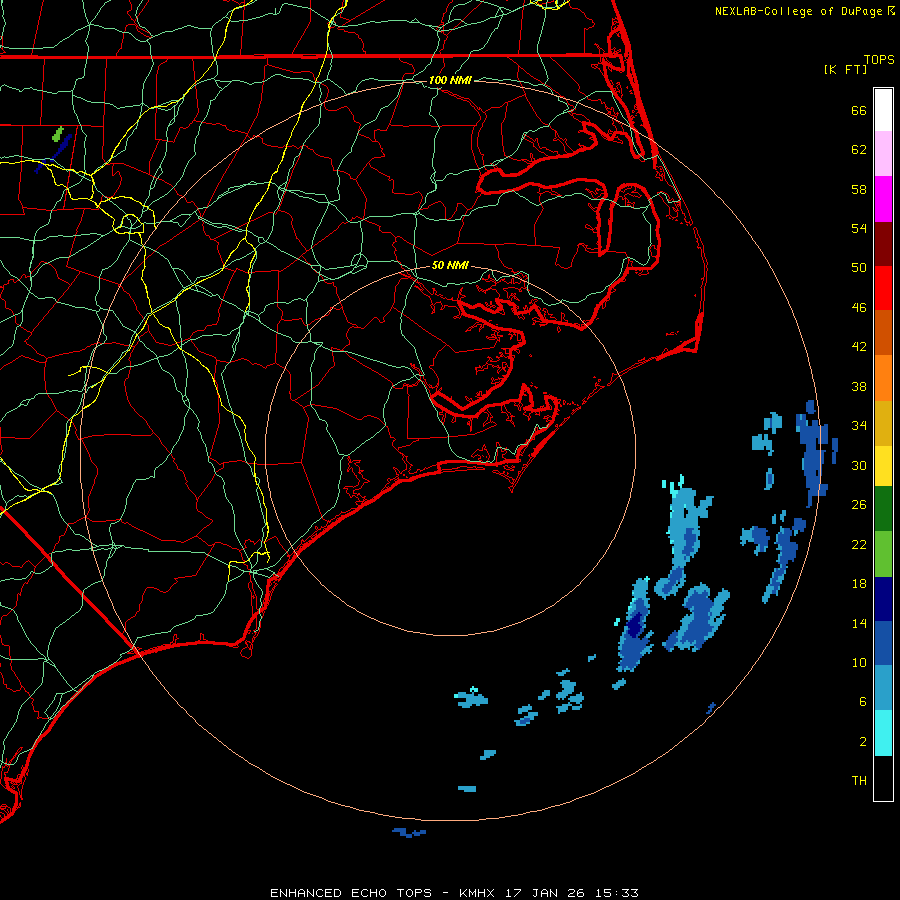The image size is (900, 900).
Task: Click the "34" legend value
Action: (x=859, y=426)
